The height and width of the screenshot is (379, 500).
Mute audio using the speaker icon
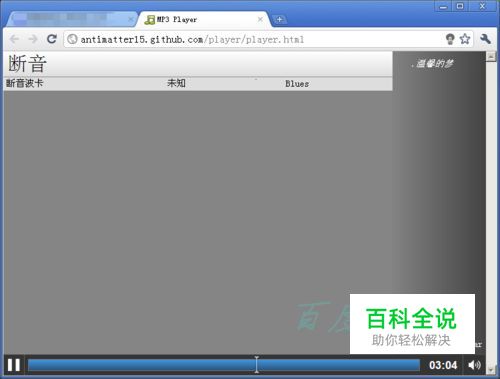pyautogui.click(x=474, y=365)
